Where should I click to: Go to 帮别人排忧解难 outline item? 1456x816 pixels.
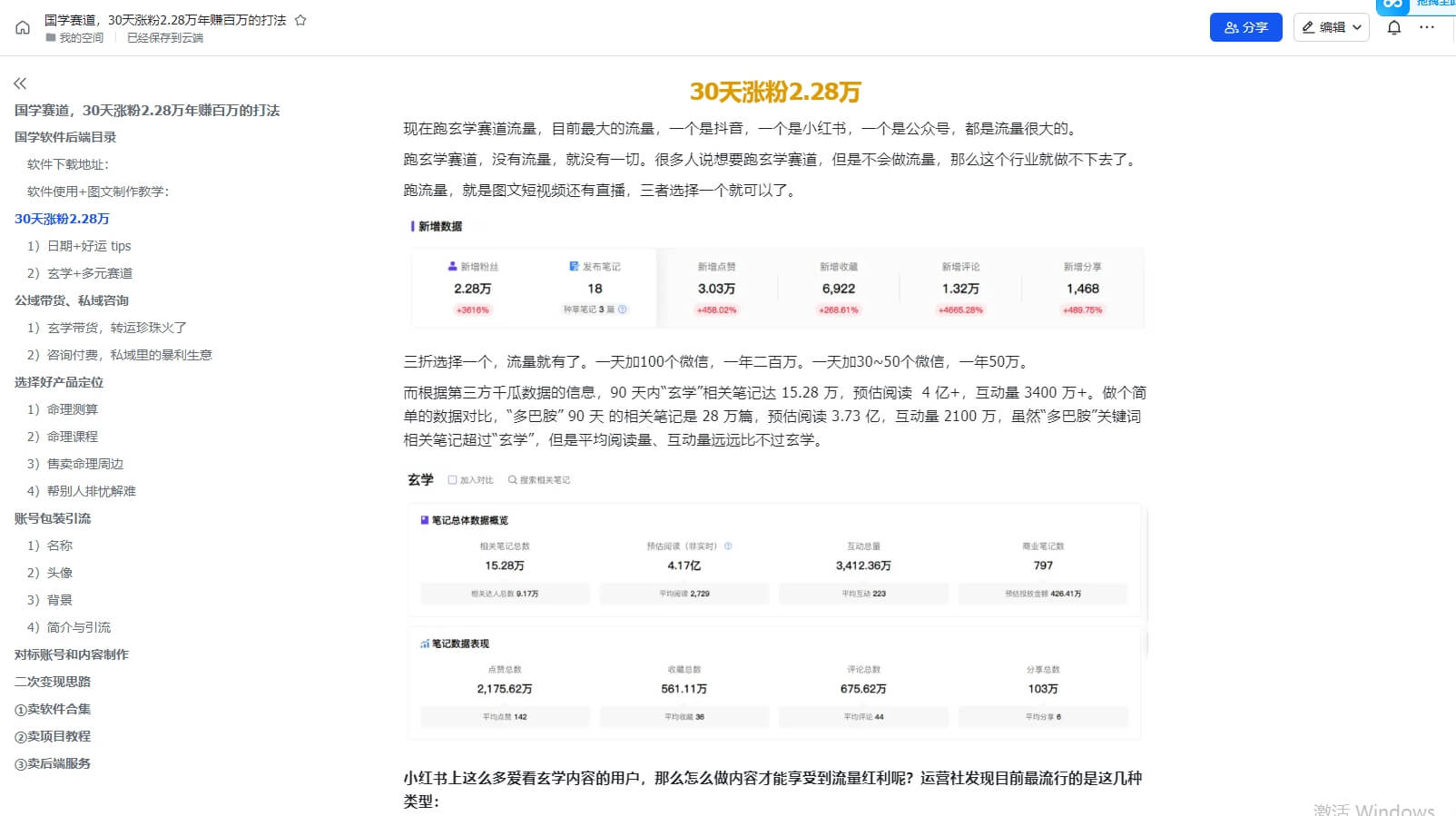(x=82, y=491)
